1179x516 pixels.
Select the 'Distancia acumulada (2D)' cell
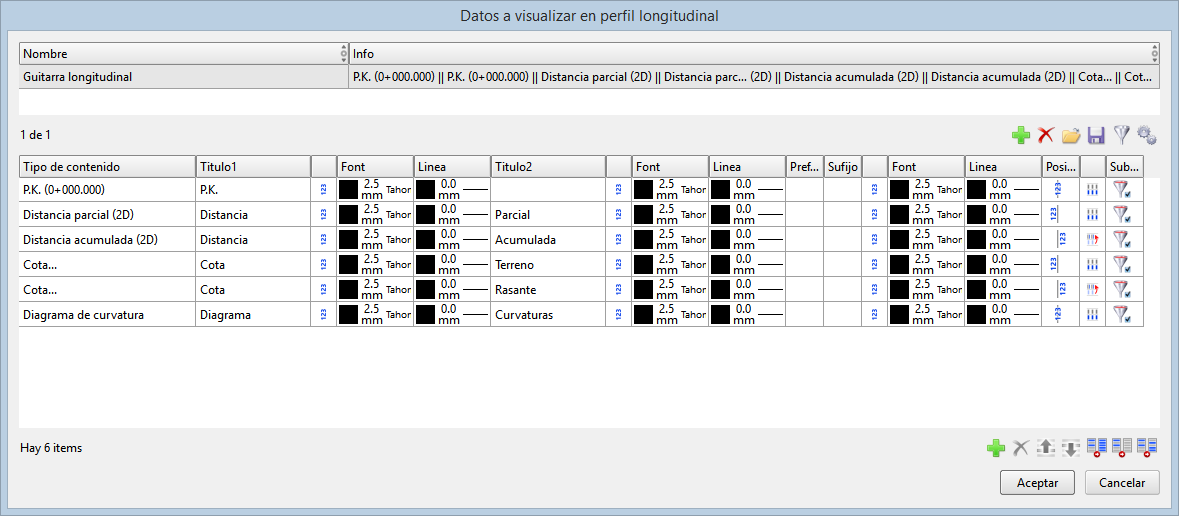[x=107, y=239]
